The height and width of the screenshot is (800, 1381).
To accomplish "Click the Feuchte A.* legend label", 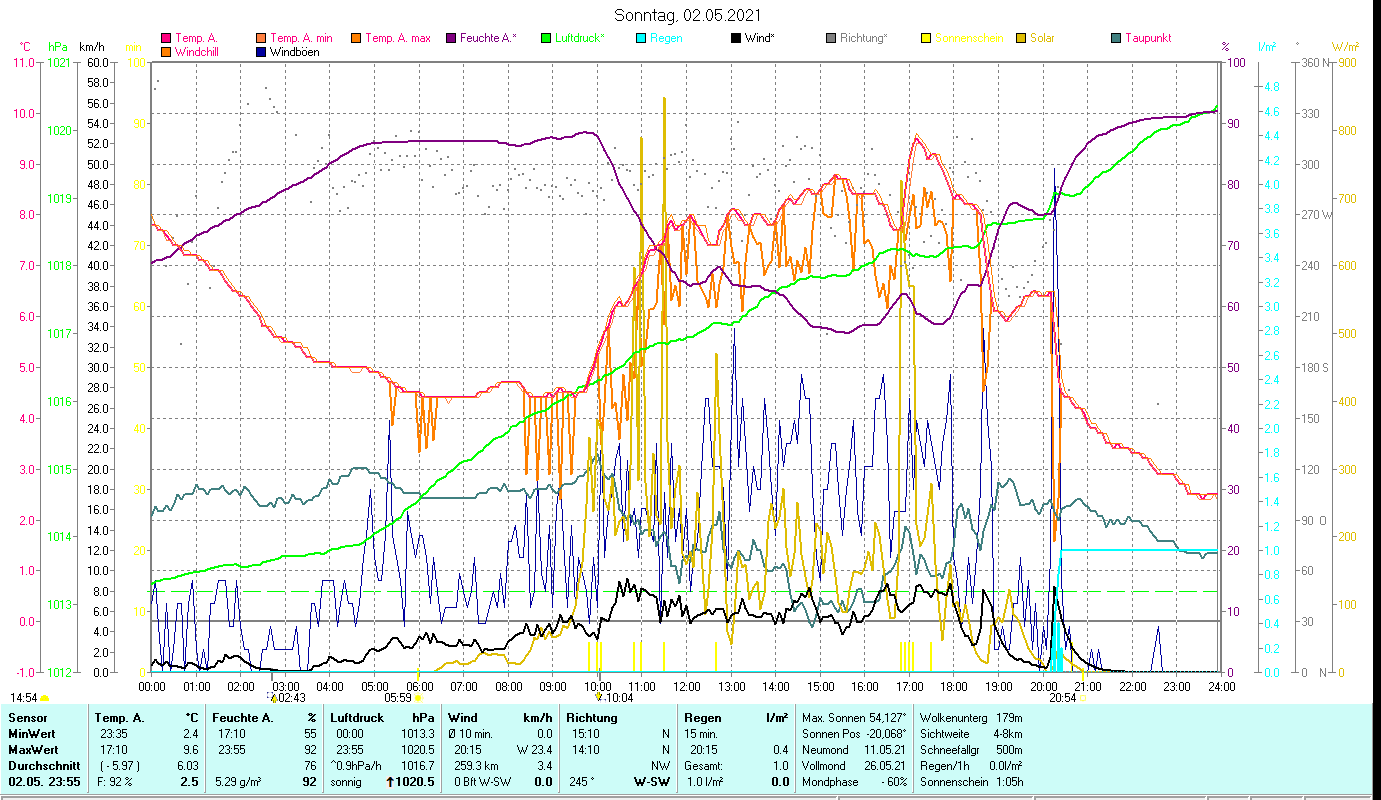I will click(x=488, y=38).
